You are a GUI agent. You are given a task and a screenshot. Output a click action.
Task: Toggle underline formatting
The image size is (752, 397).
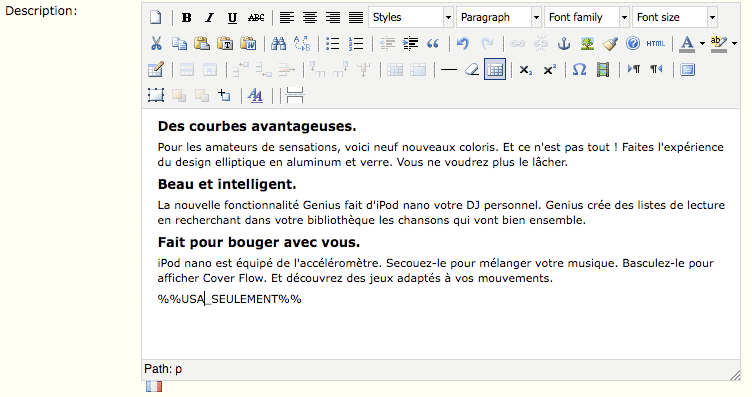233,18
